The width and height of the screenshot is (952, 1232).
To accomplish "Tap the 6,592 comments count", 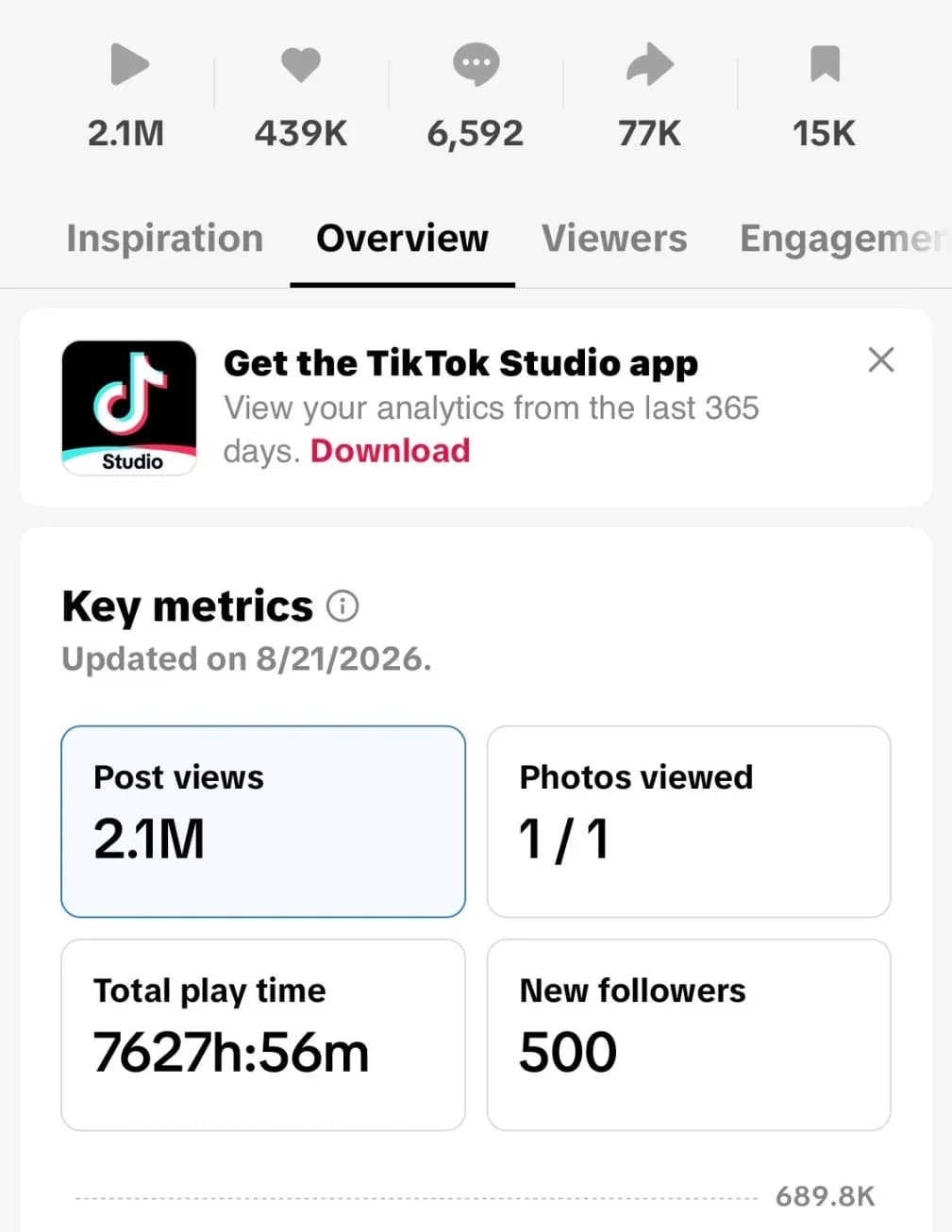I will click(x=475, y=134).
